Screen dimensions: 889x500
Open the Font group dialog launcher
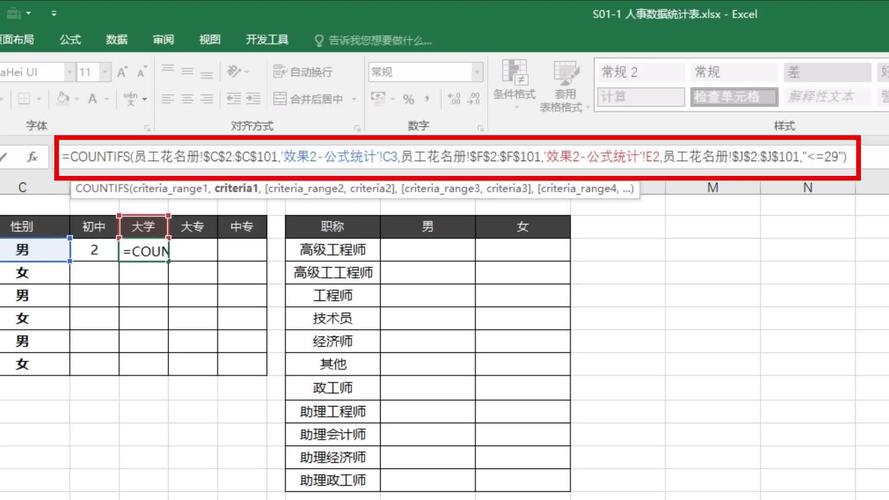147,129
